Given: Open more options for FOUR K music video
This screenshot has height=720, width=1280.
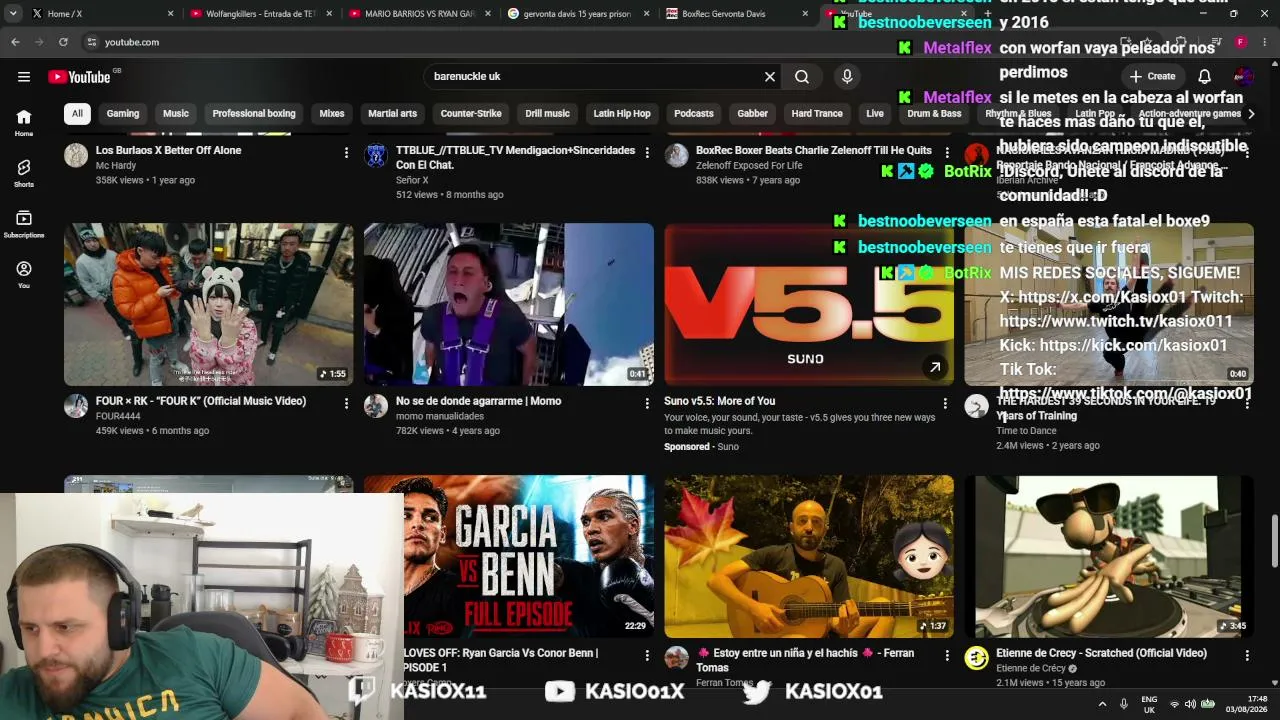Looking at the screenshot, I should pyautogui.click(x=346, y=404).
